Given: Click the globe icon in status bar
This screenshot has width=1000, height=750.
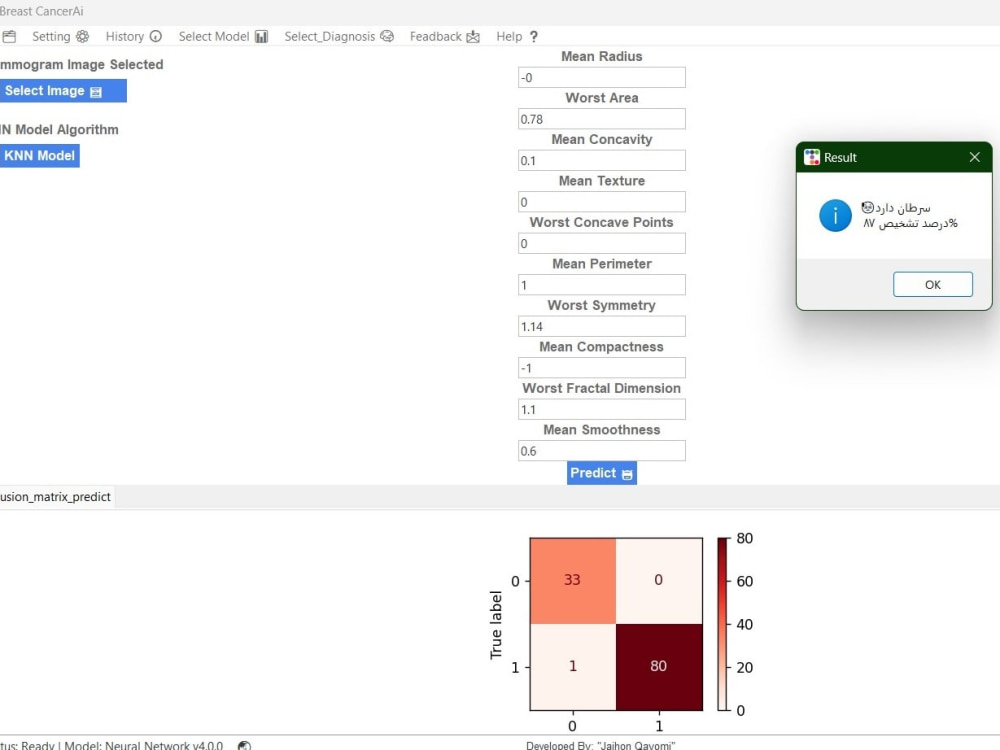Looking at the screenshot, I should pyautogui.click(x=244, y=746).
